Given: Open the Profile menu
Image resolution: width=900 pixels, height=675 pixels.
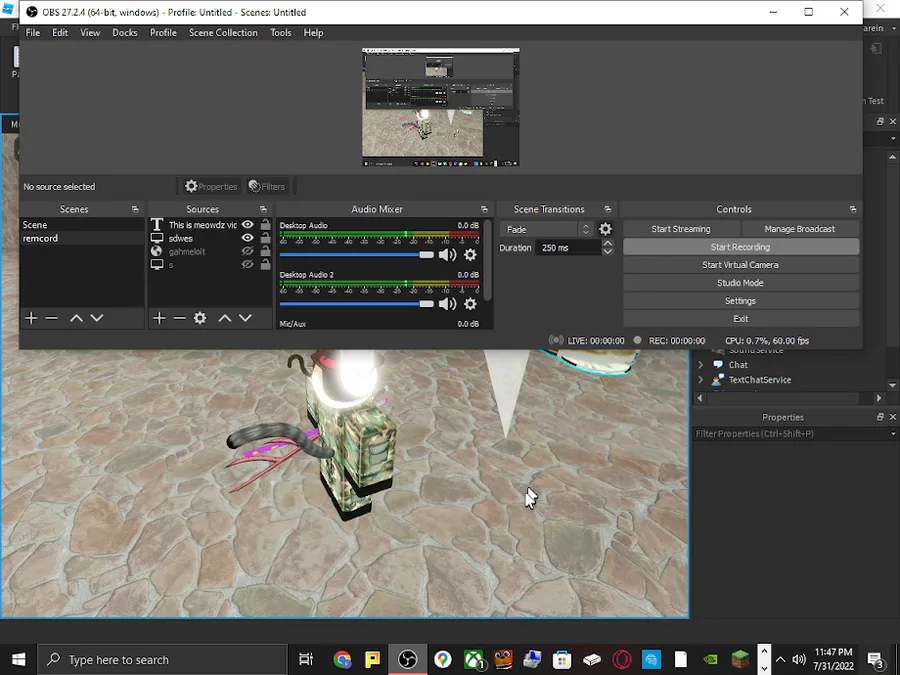Looking at the screenshot, I should [163, 33].
